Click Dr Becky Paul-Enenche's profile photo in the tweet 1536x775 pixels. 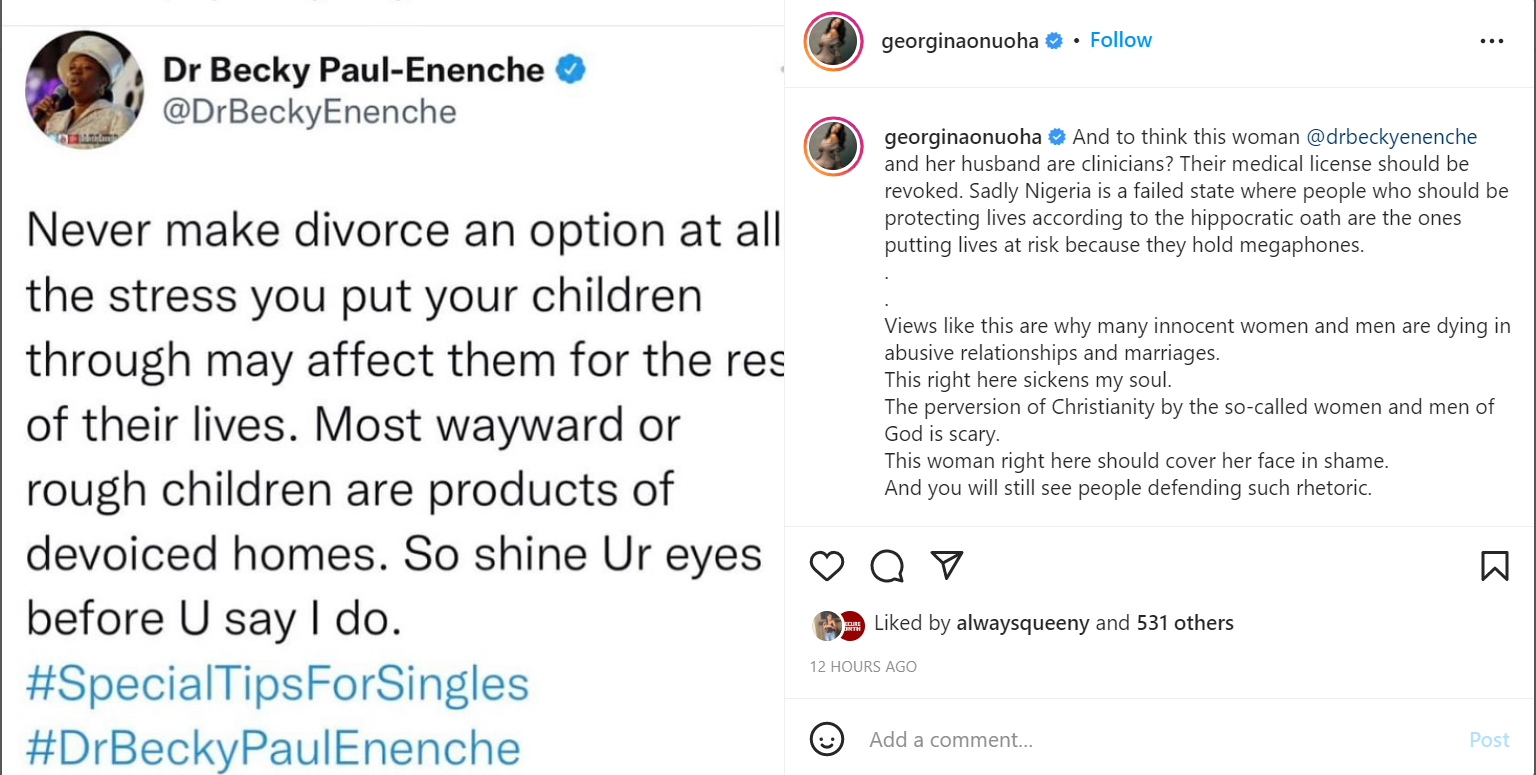point(86,89)
